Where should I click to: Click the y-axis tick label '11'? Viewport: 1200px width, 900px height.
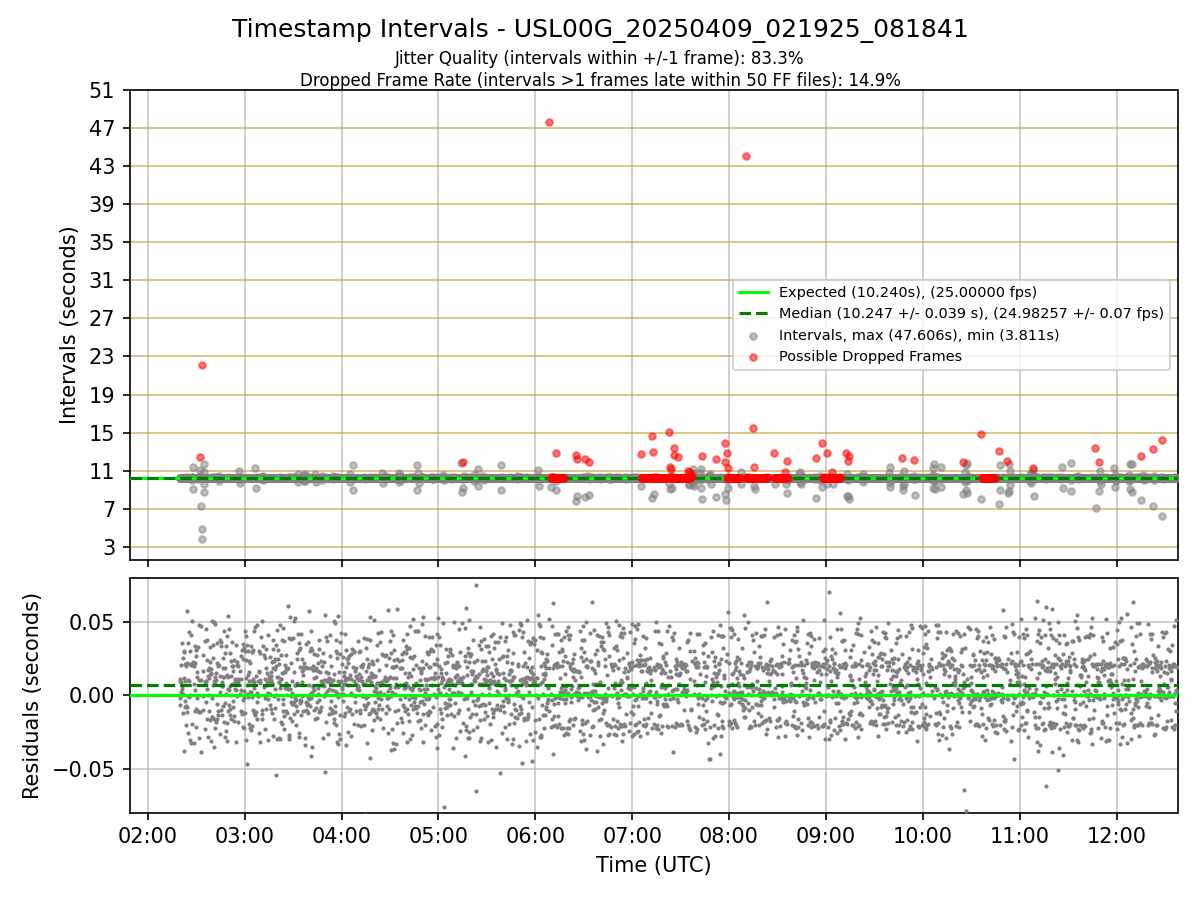(x=105, y=471)
